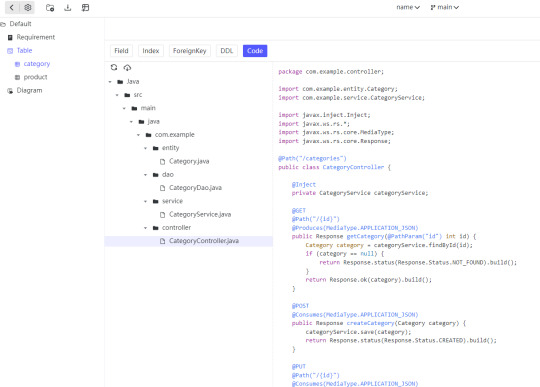Click the CategoryDao.java file icon

pos(163,188)
